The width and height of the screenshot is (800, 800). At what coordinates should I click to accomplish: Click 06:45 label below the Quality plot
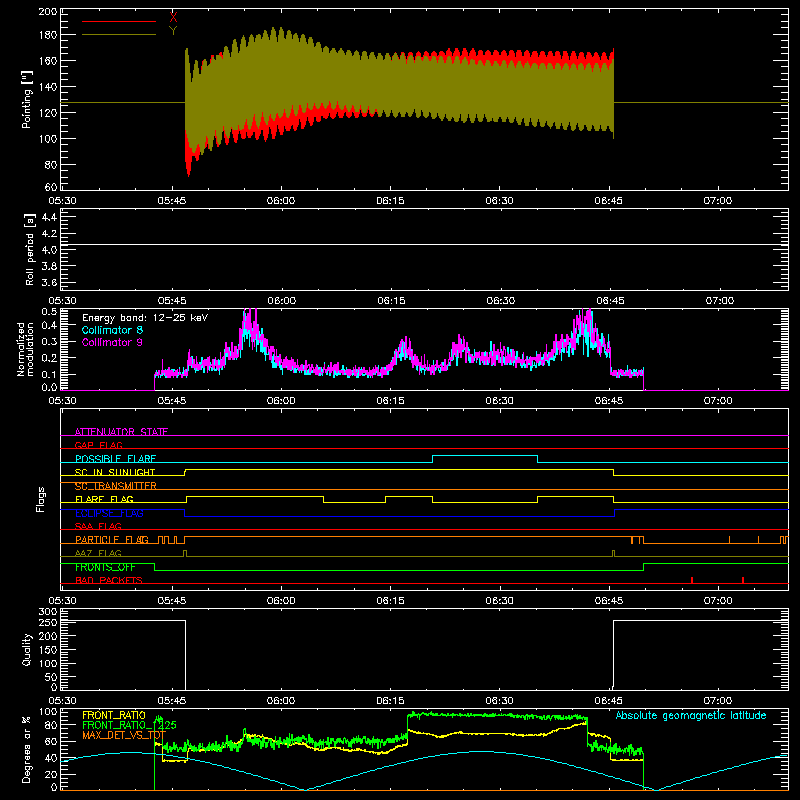(x=609, y=701)
